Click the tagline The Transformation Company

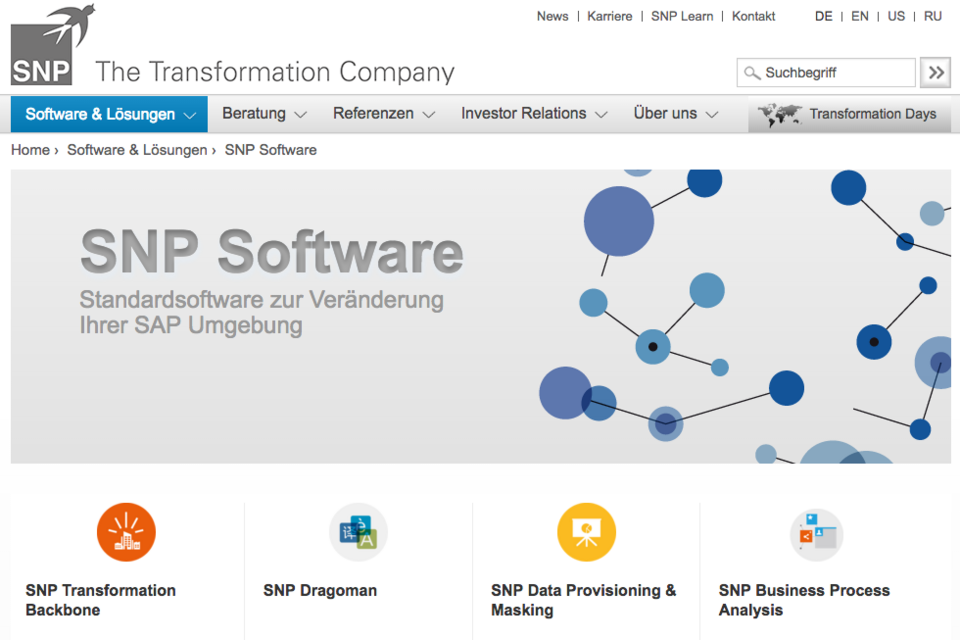click(x=275, y=72)
